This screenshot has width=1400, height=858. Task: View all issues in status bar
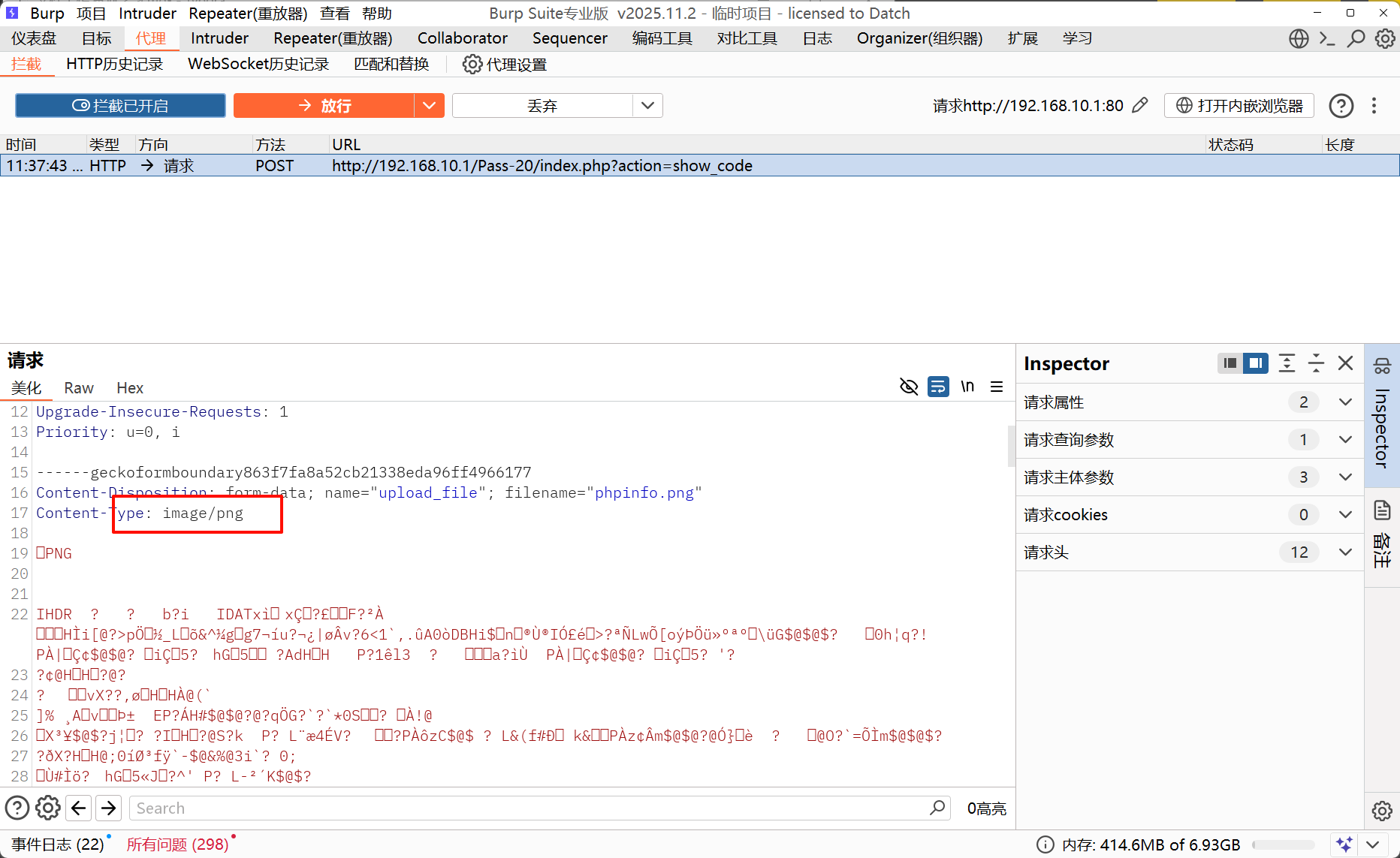point(178,844)
